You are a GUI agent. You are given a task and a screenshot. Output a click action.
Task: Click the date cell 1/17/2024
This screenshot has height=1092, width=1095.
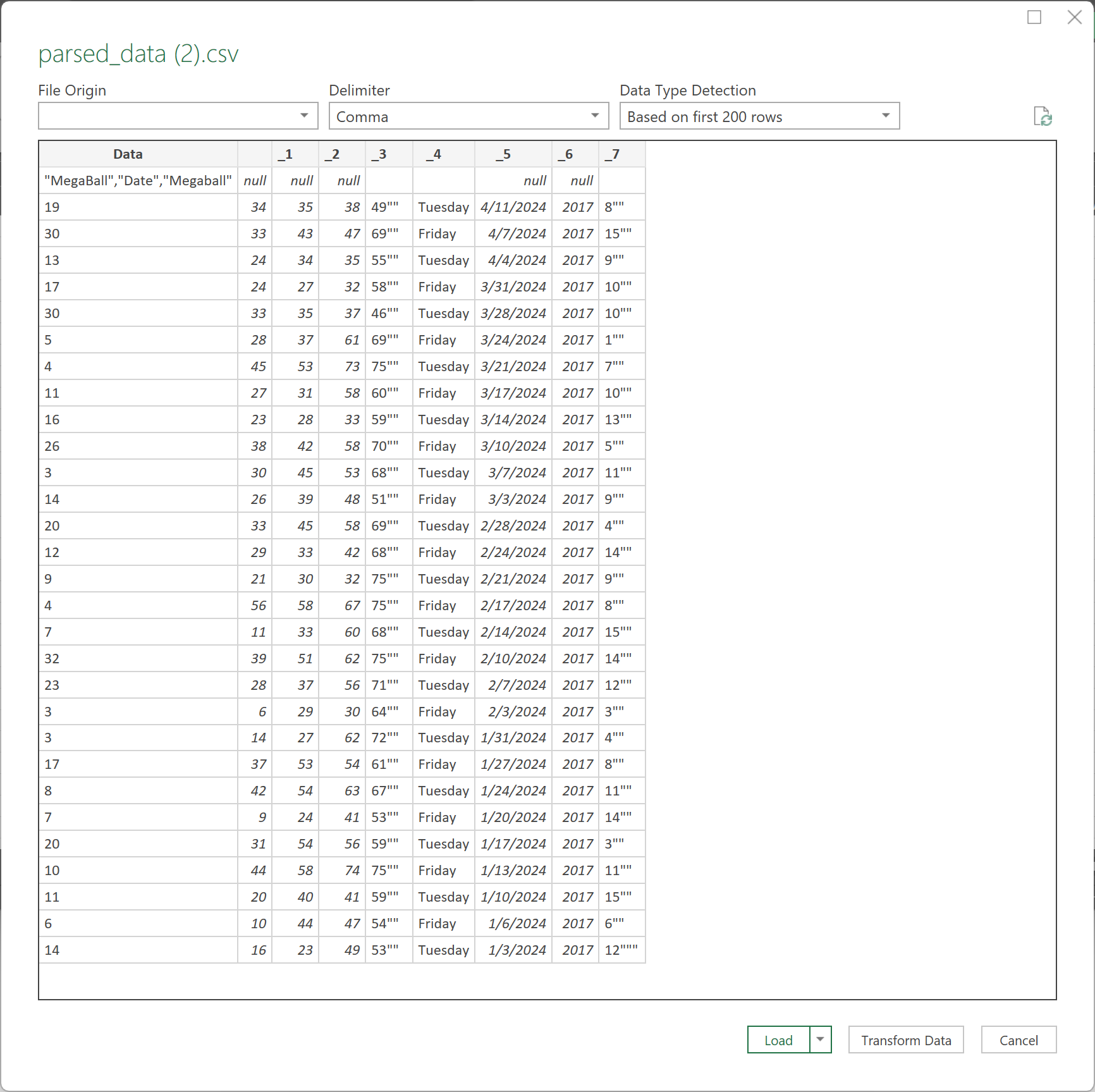tap(513, 844)
